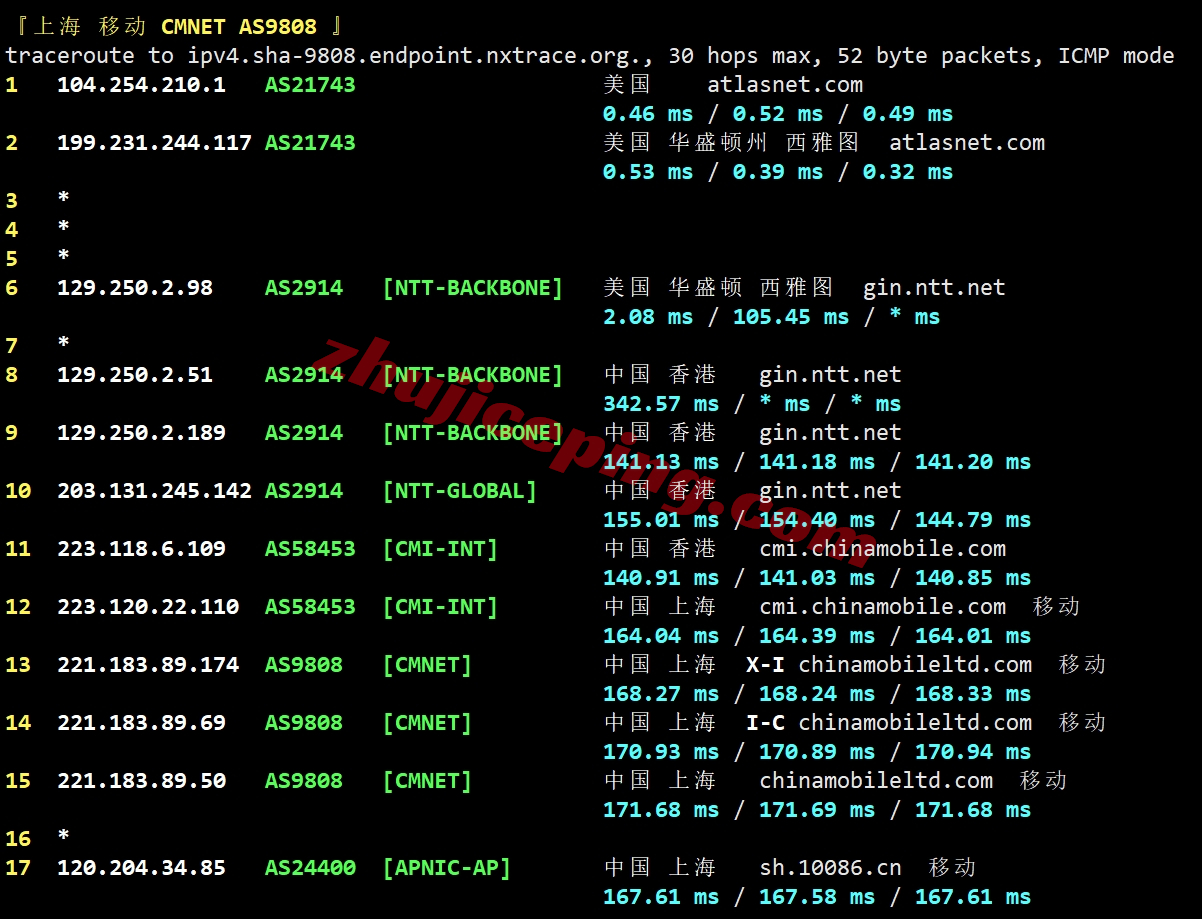Image resolution: width=1202 pixels, height=919 pixels.
Task: Click the text "30 hops max"
Action: coord(740,56)
